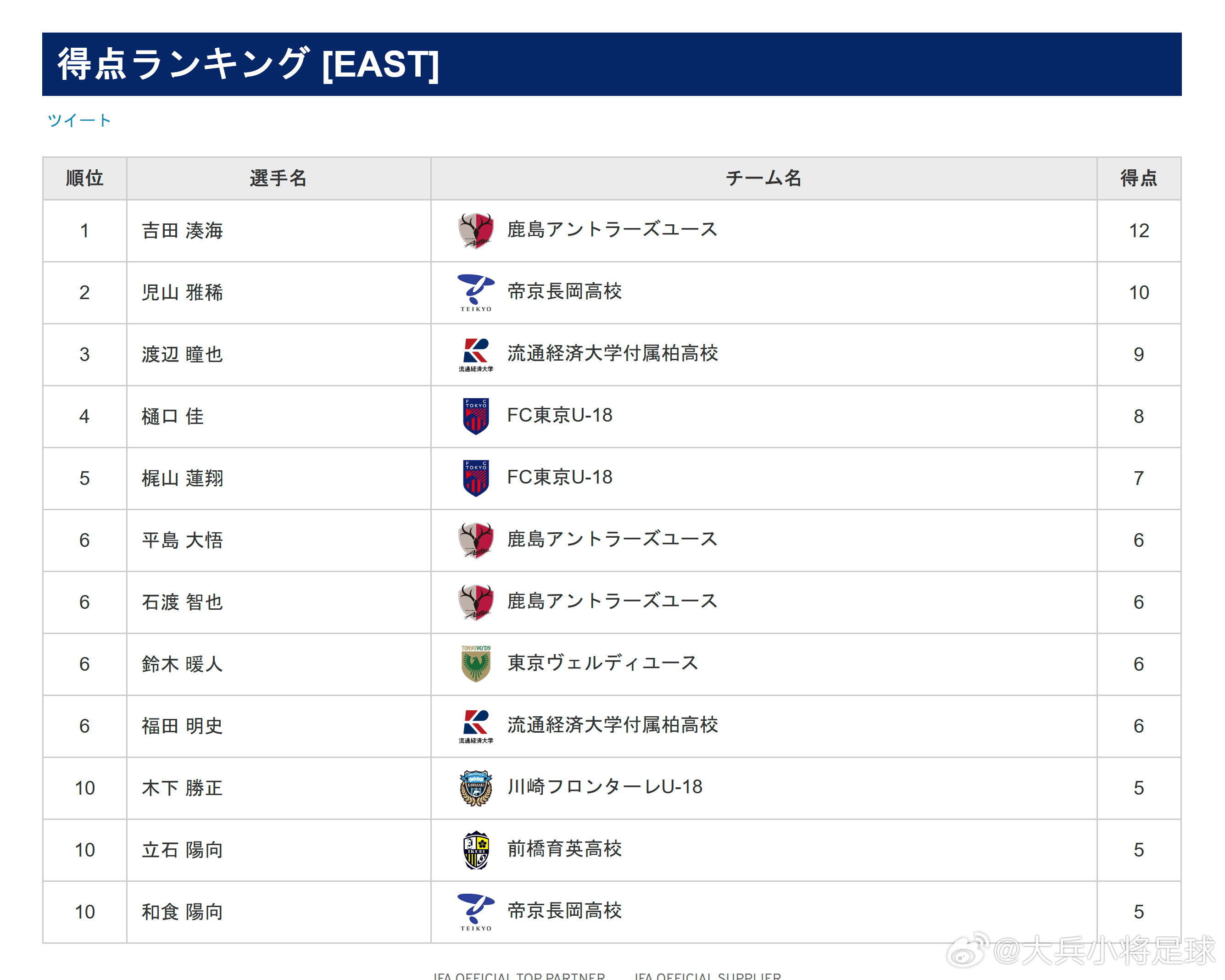Click the 得点ランキング [EAST] heading

pyautogui.click(x=248, y=64)
